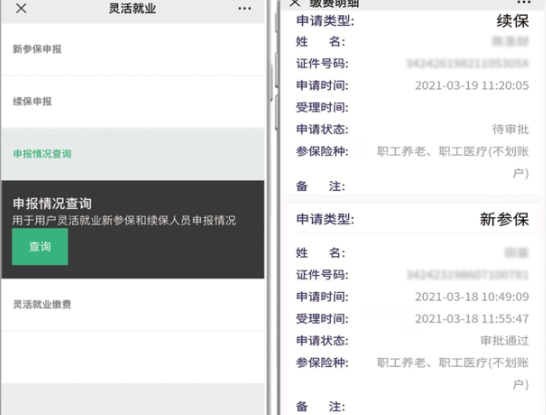Screen dimensions: 546x415
Task: Click the 受理时间 label in the 新参保 record
Action: point(322,319)
